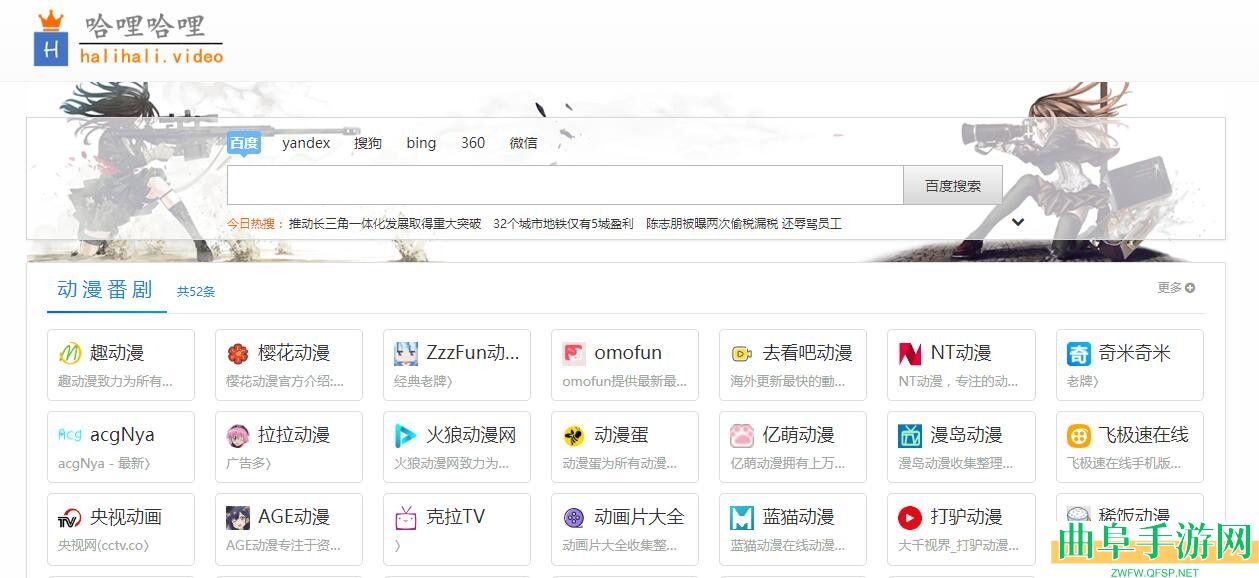Click the 打驴动漫 red play icon
1259x578 pixels.
click(x=910, y=517)
